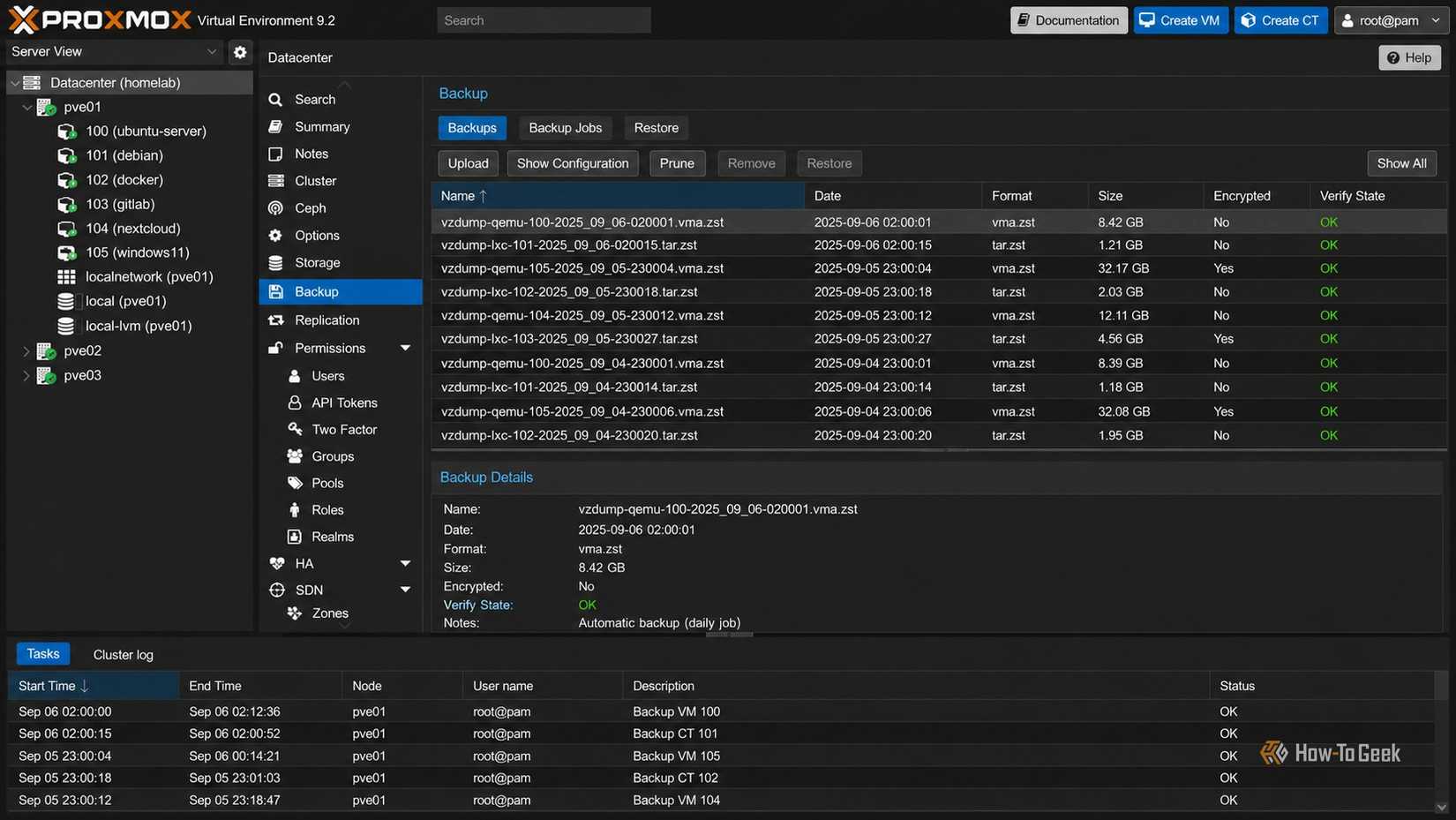
Task: Click the Two Factor key icon
Action: [295, 429]
